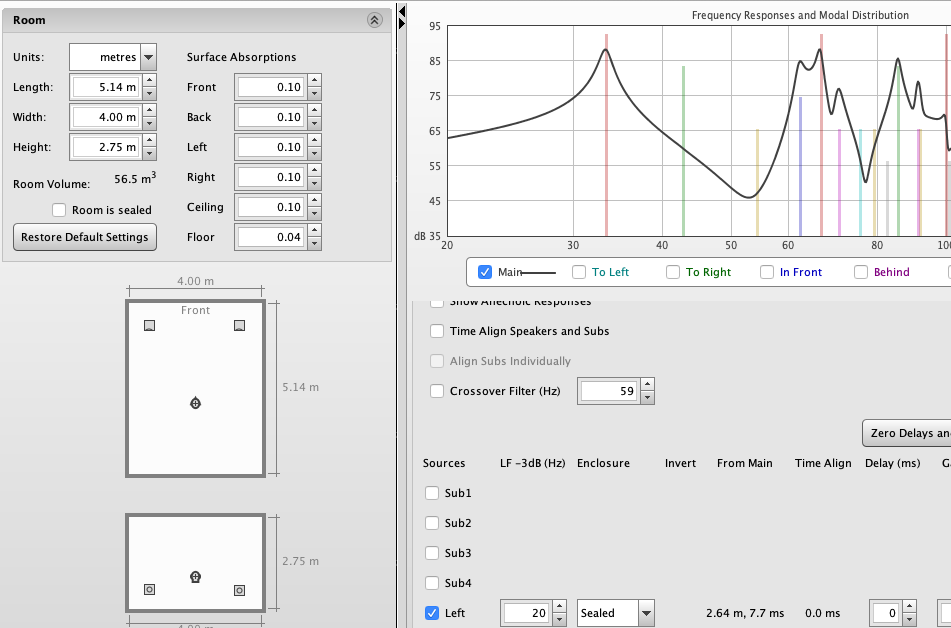
Task: Click Restore Default Settings button
Action: click(x=85, y=237)
